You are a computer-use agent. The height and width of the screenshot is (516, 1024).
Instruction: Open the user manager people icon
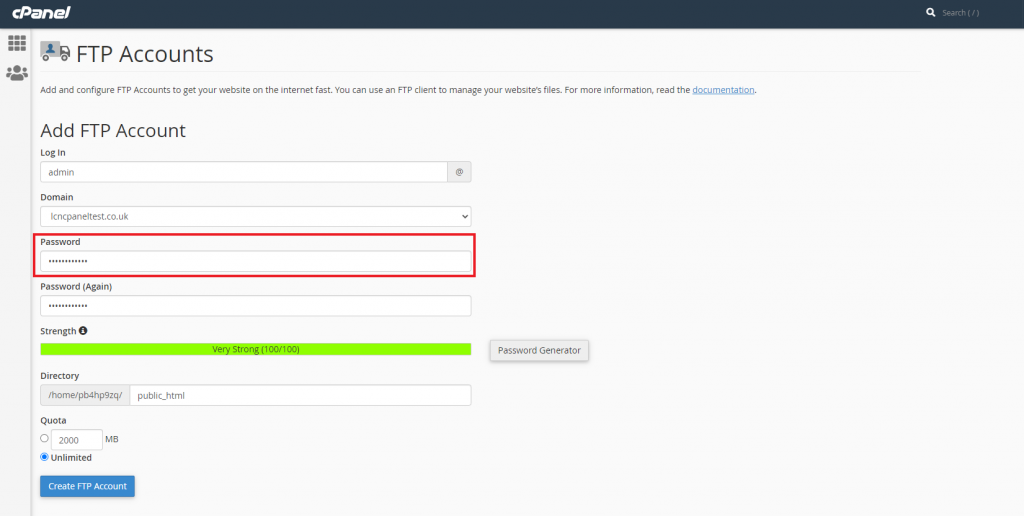(16, 73)
